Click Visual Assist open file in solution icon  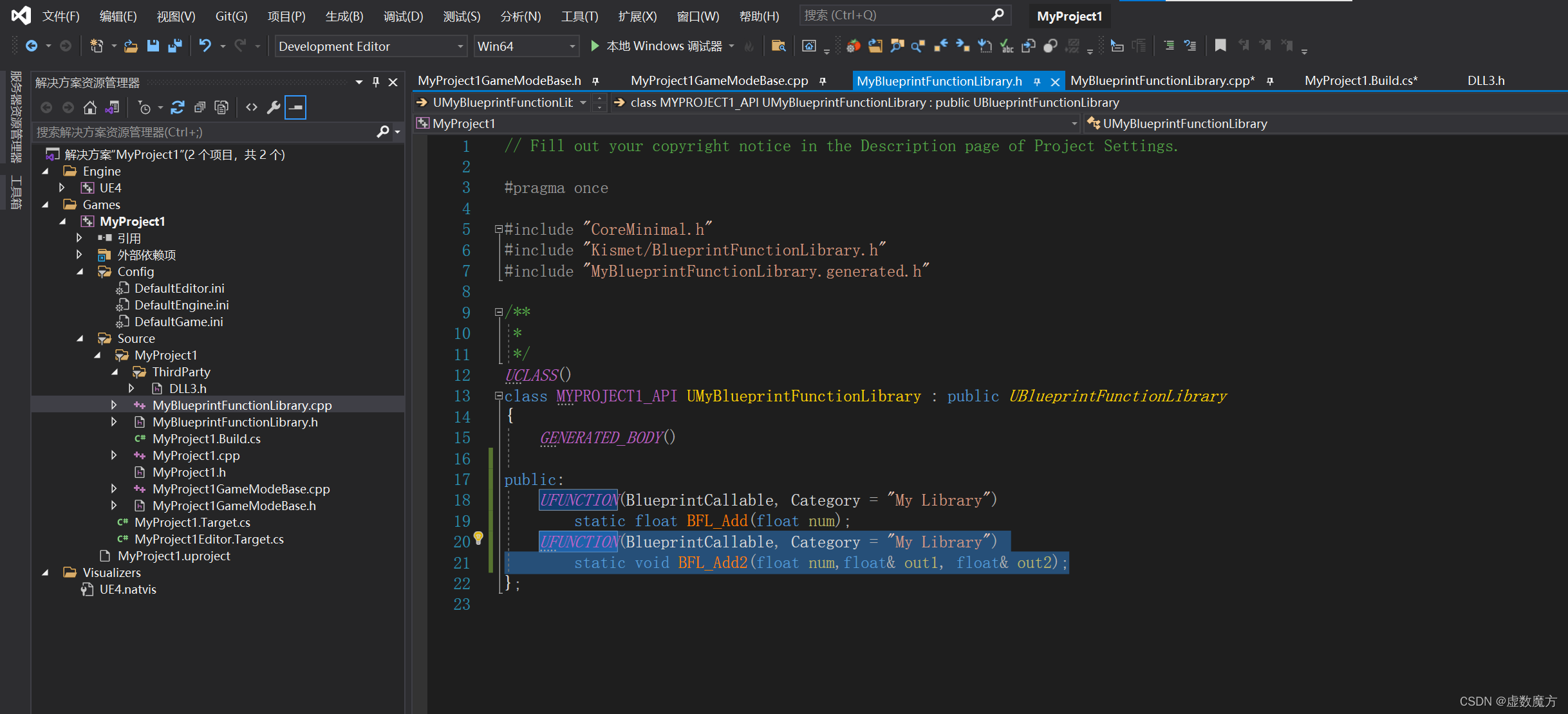click(x=875, y=46)
